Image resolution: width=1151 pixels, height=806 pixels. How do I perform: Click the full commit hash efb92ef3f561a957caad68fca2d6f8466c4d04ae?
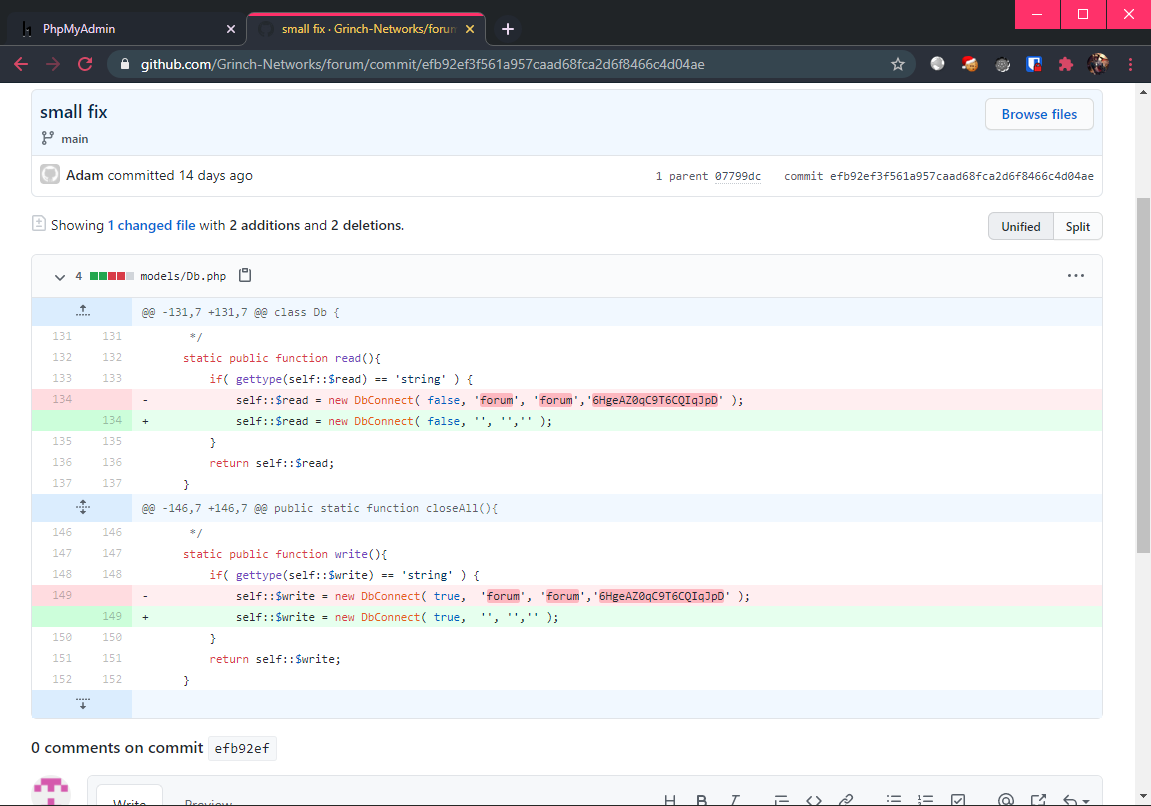click(962, 176)
